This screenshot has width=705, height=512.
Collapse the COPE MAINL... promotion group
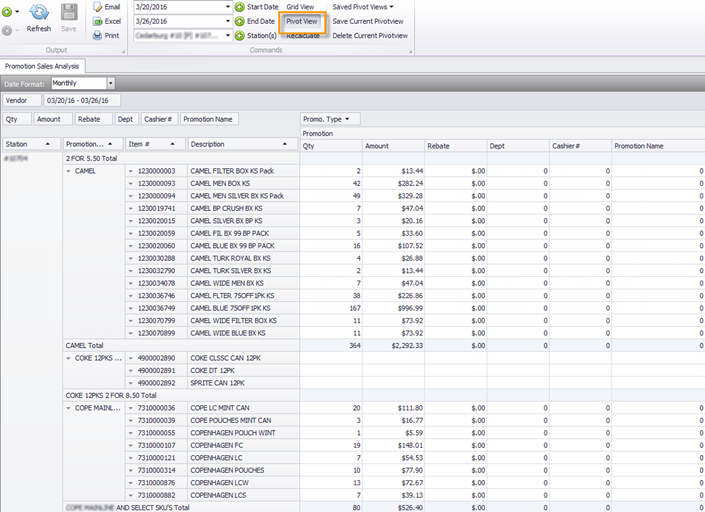point(68,408)
